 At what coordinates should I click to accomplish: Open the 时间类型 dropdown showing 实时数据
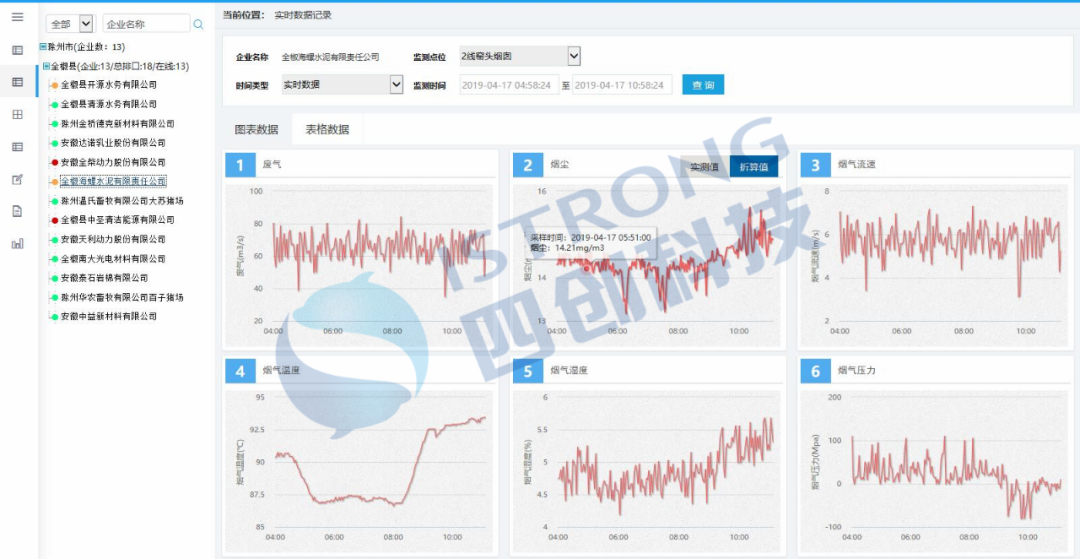(342, 85)
